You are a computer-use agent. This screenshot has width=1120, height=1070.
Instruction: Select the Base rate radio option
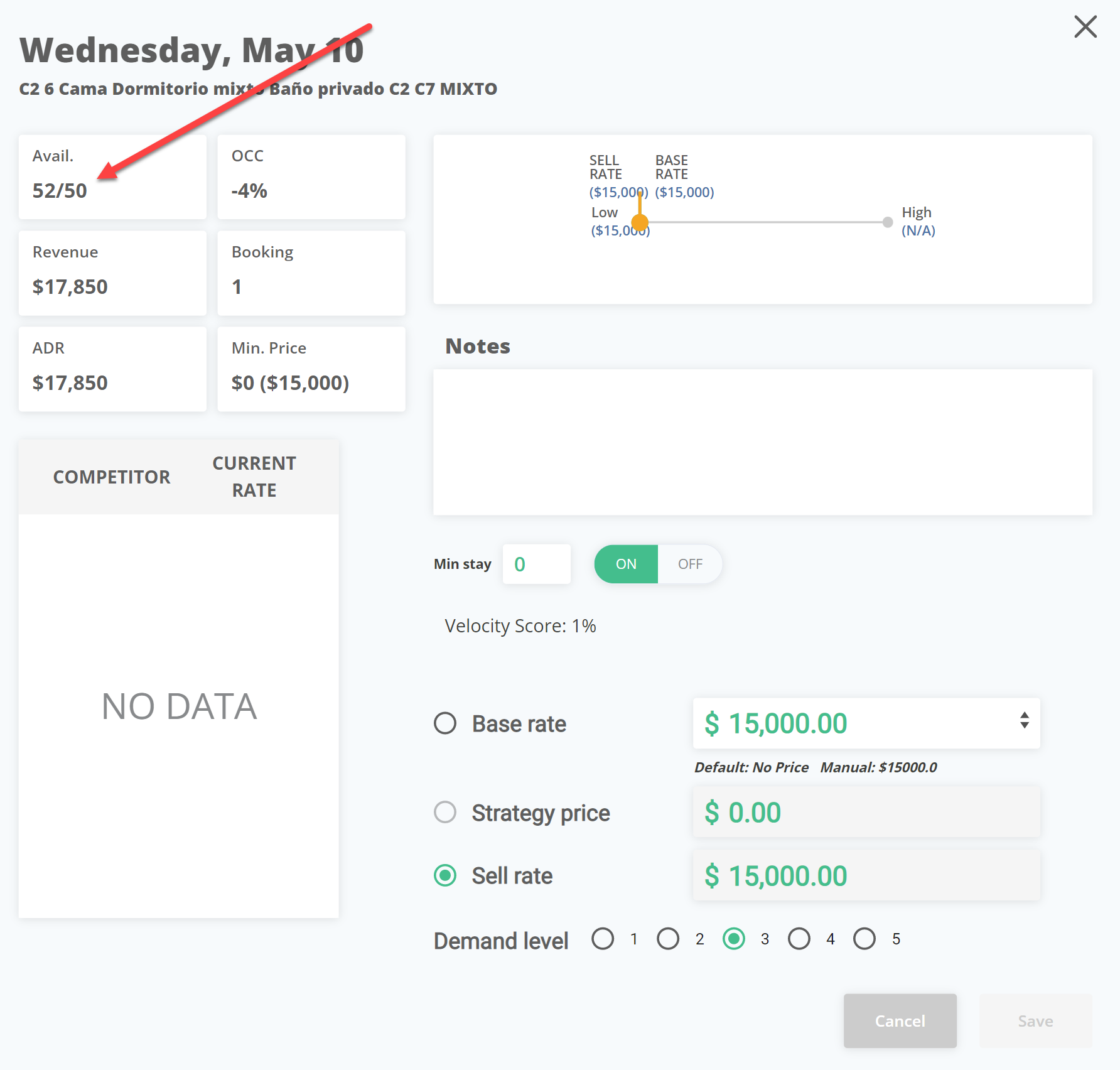coord(445,723)
